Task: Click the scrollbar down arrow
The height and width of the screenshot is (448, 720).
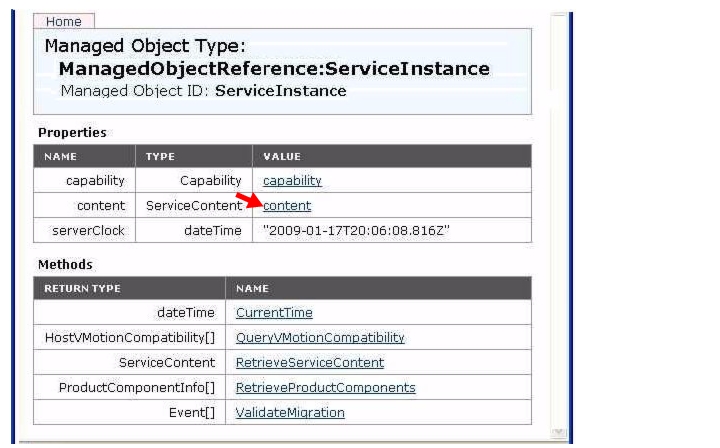Action: coord(558,432)
